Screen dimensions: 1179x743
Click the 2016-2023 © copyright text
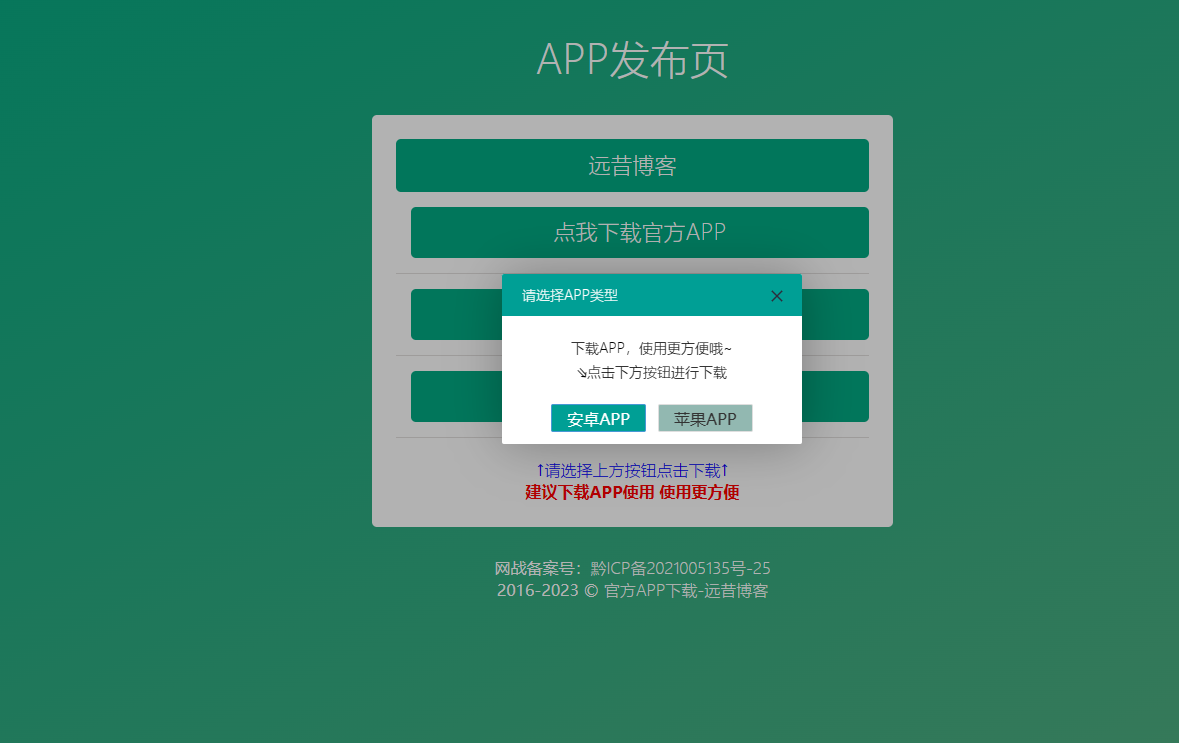tap(547, 591)
